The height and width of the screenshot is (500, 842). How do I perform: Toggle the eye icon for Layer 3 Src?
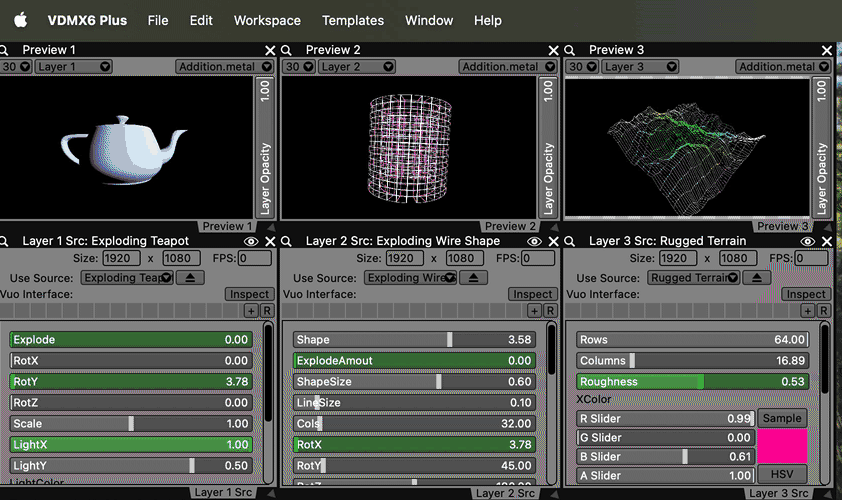[809, 241]
